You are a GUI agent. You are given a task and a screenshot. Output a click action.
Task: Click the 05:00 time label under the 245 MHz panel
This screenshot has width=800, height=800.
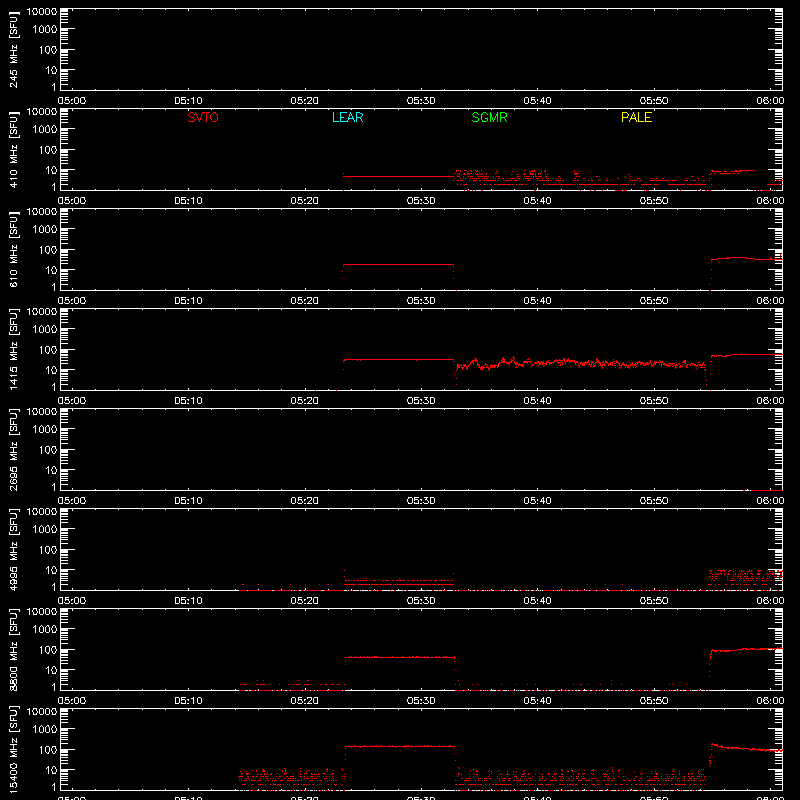72,101
